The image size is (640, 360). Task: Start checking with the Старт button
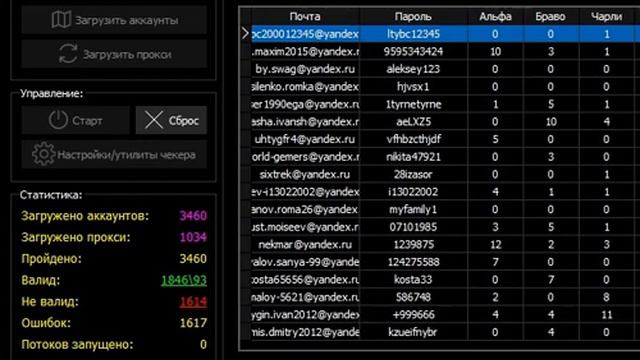click(x=76, y=120)
